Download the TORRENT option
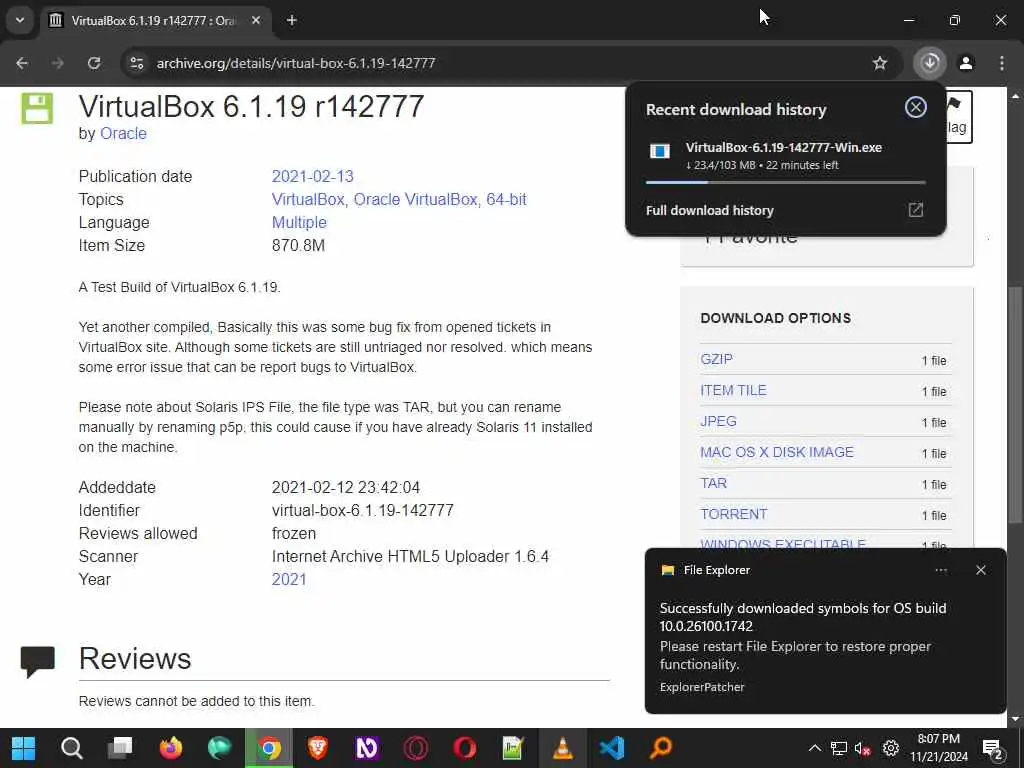This screenshot has height=768, width=1024. click(733, 514)
